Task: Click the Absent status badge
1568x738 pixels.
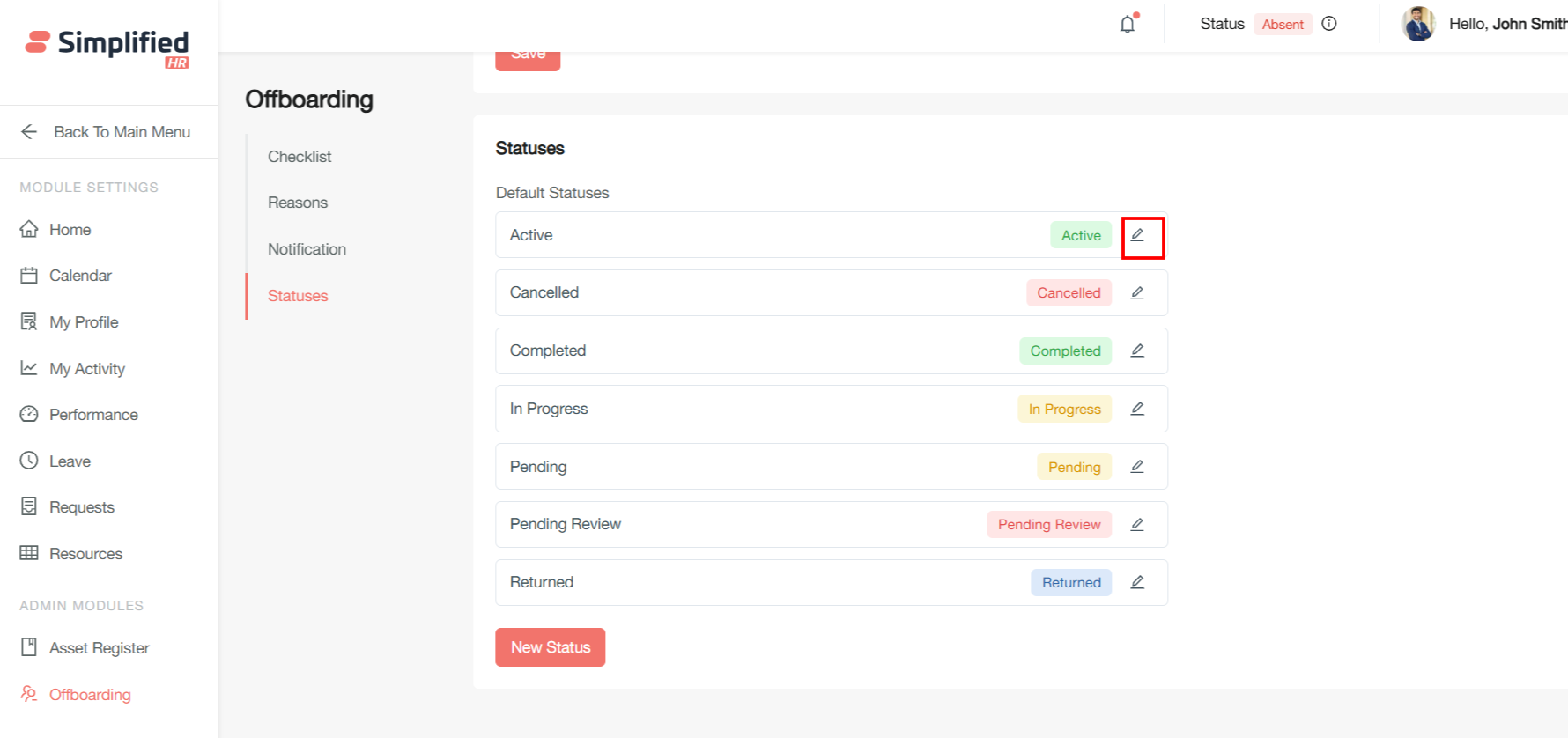Action: coord(1283,24)
